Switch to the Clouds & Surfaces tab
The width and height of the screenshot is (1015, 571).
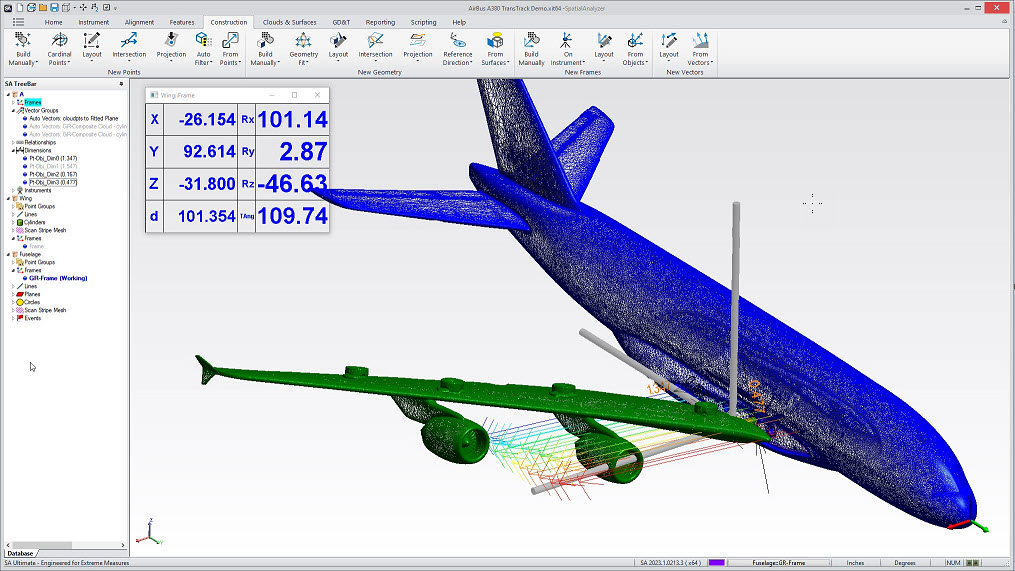click(289, 22)
